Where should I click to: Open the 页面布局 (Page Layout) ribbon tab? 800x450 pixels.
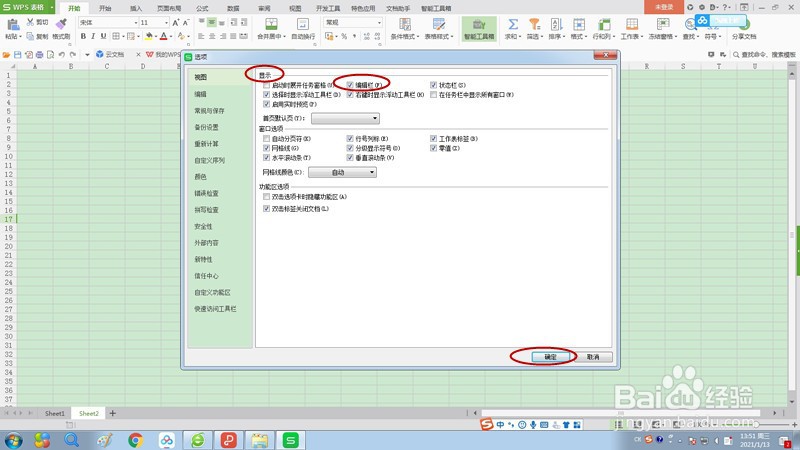(x=169, y=8)
